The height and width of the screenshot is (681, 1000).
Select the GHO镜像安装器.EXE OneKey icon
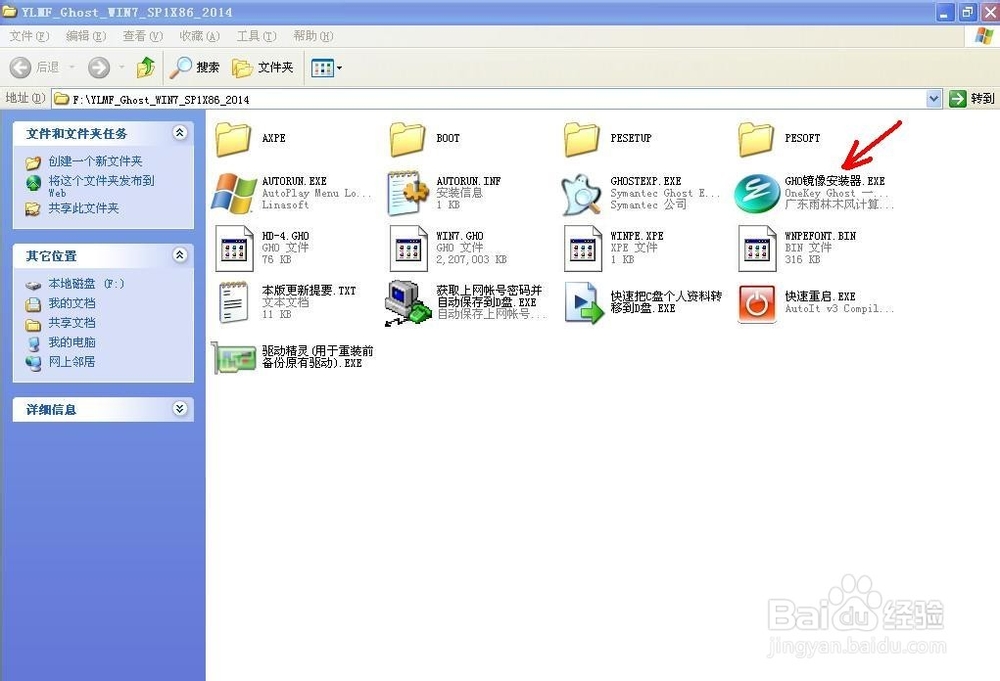coord(756,193)
